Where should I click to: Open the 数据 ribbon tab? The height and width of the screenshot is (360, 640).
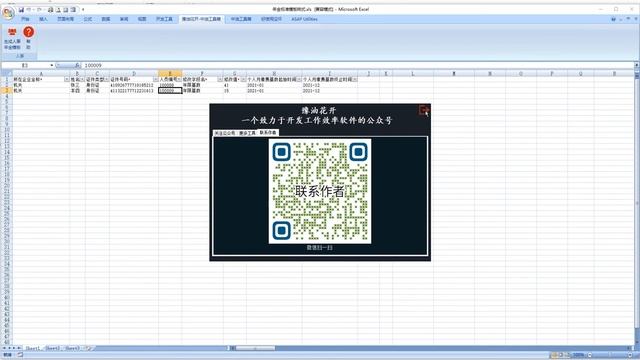106,19
